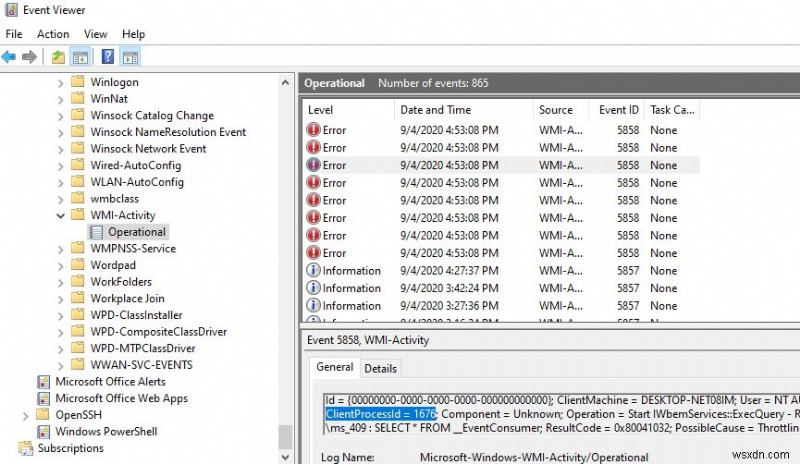Open the Action menu

coord(53,34)
